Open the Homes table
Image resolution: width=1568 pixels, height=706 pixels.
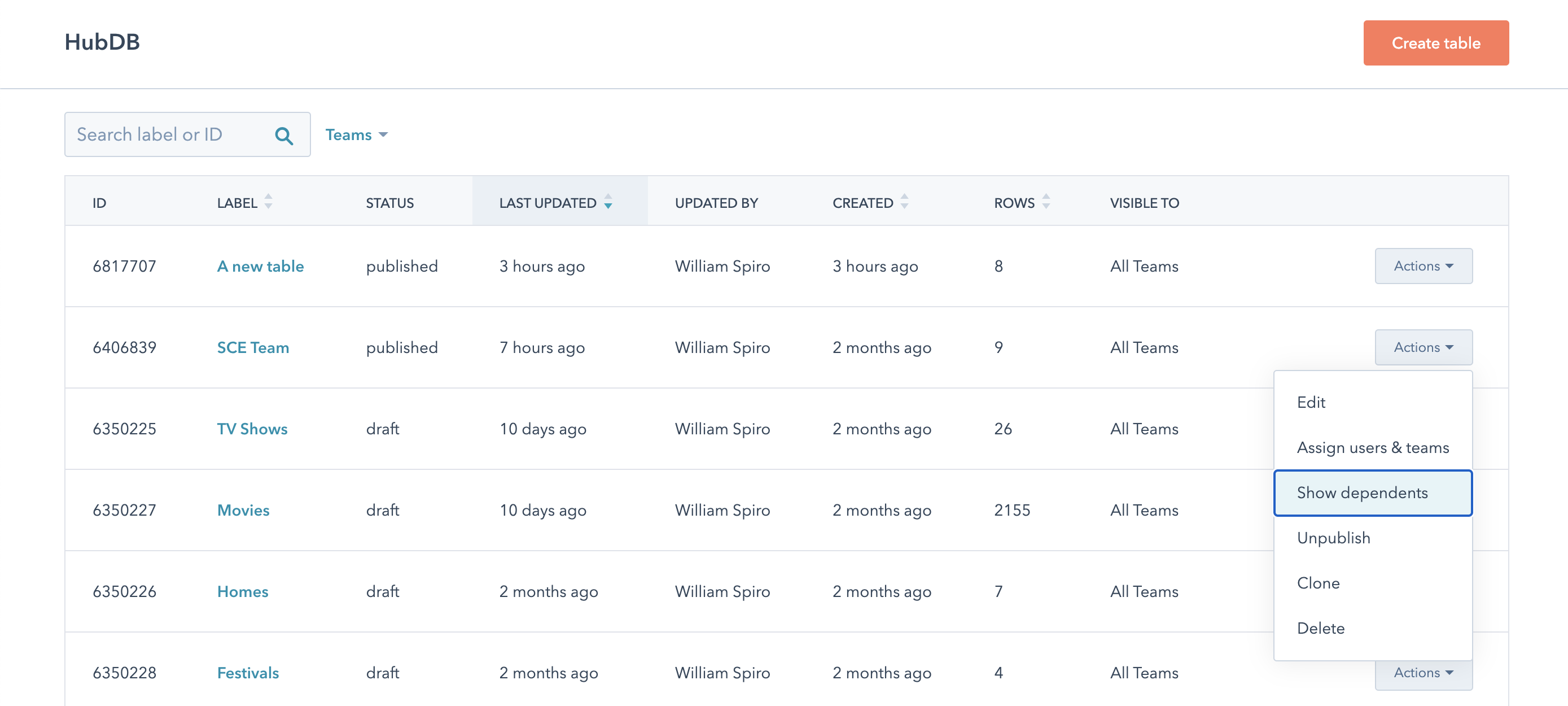point(242,591)
